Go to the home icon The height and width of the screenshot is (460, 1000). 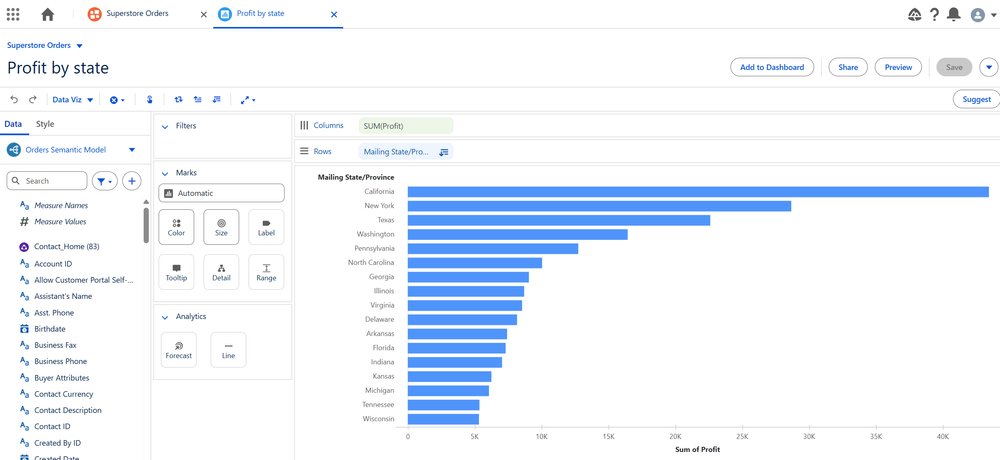coord(47,15)
